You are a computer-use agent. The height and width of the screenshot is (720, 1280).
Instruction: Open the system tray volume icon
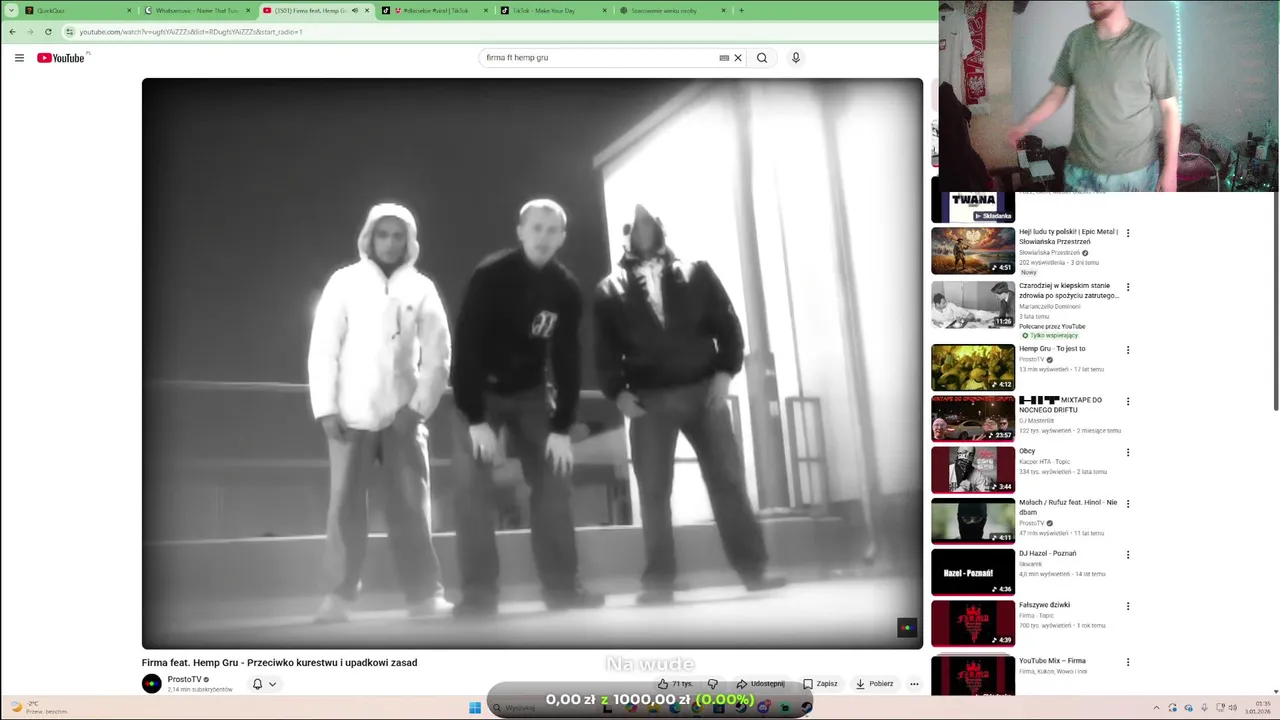point(1233,708)
